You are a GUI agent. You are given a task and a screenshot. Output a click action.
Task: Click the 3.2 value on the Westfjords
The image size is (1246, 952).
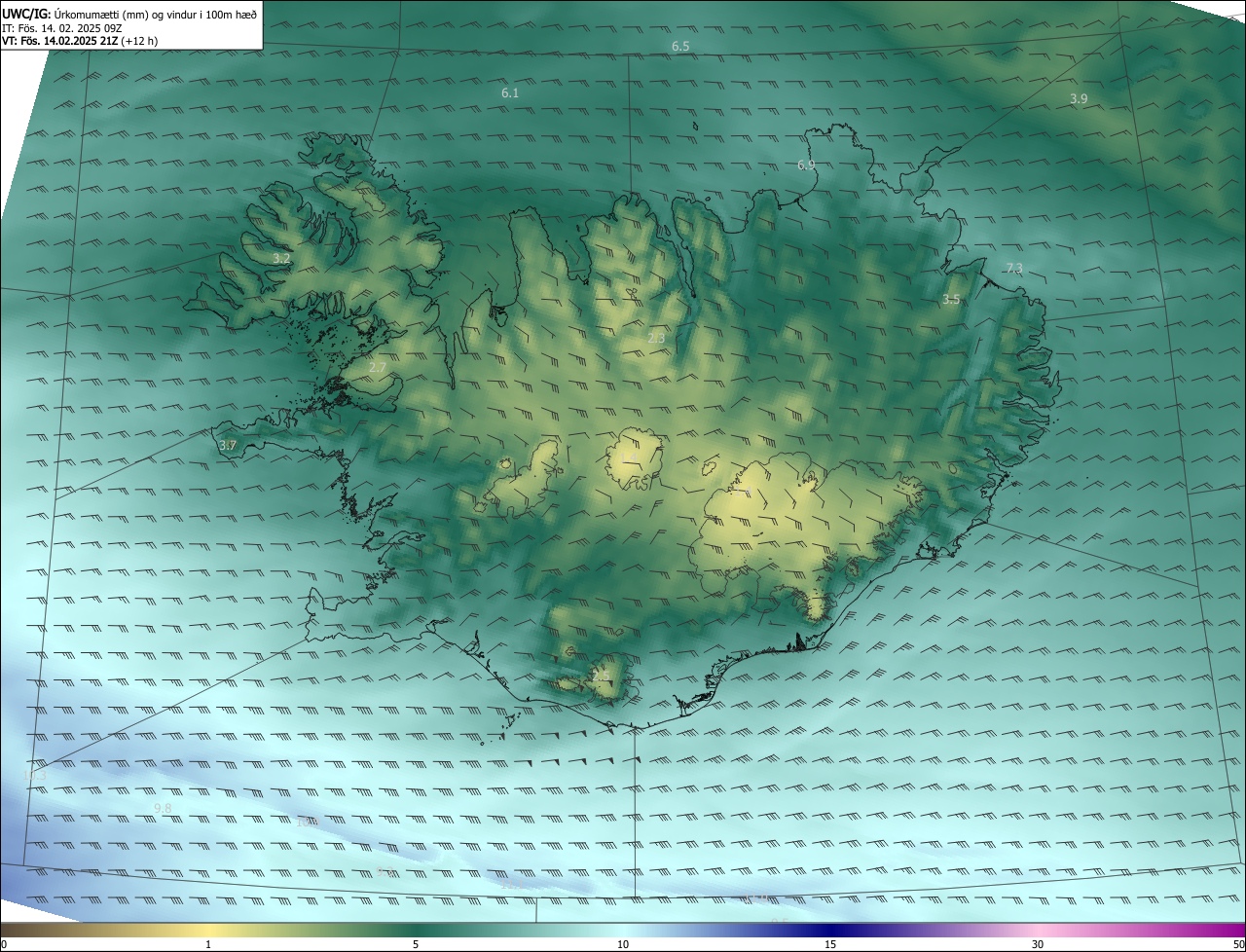point(281,259)
